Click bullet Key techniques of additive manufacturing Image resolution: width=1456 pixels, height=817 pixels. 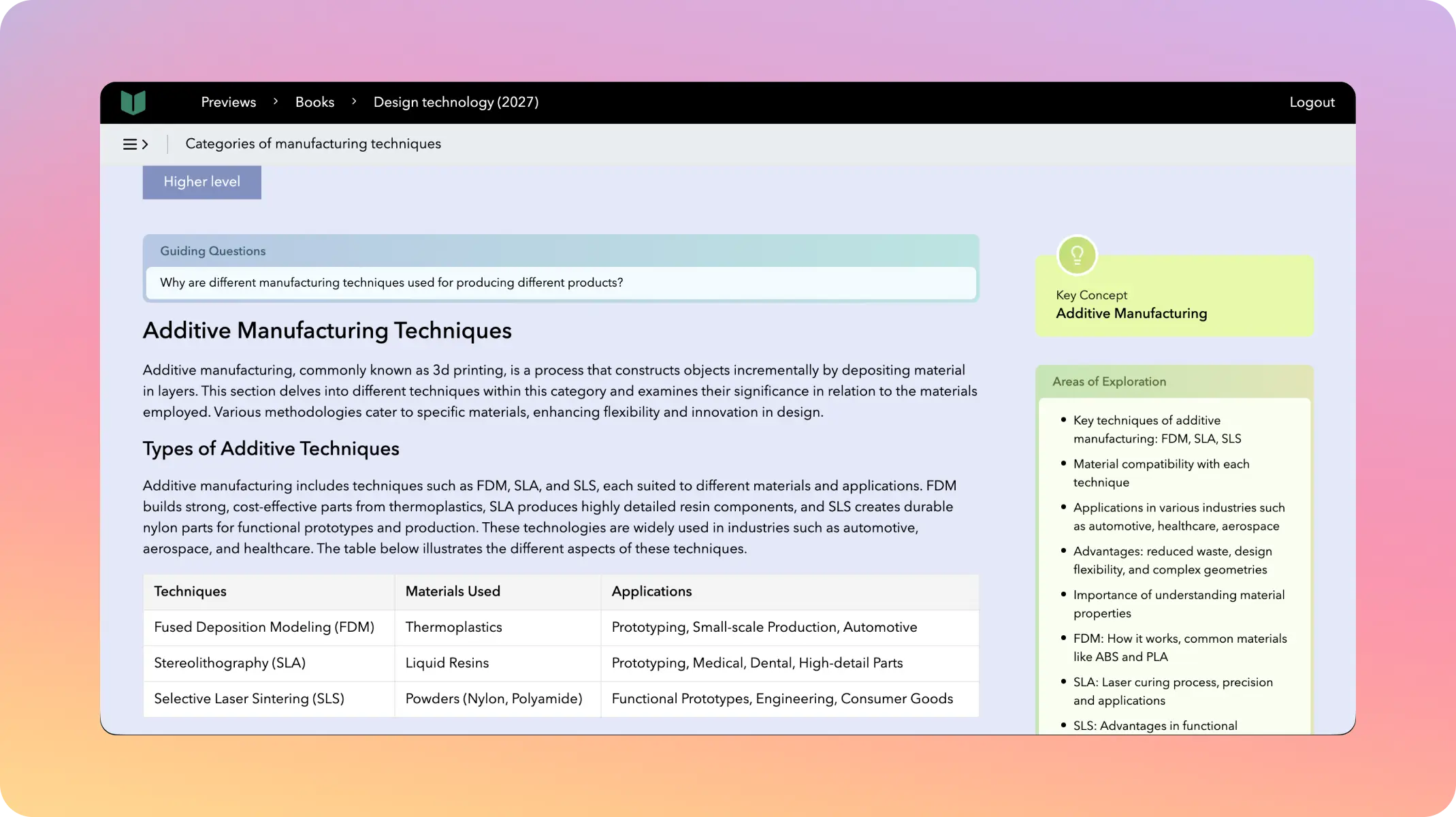(x=1157, y=430)
